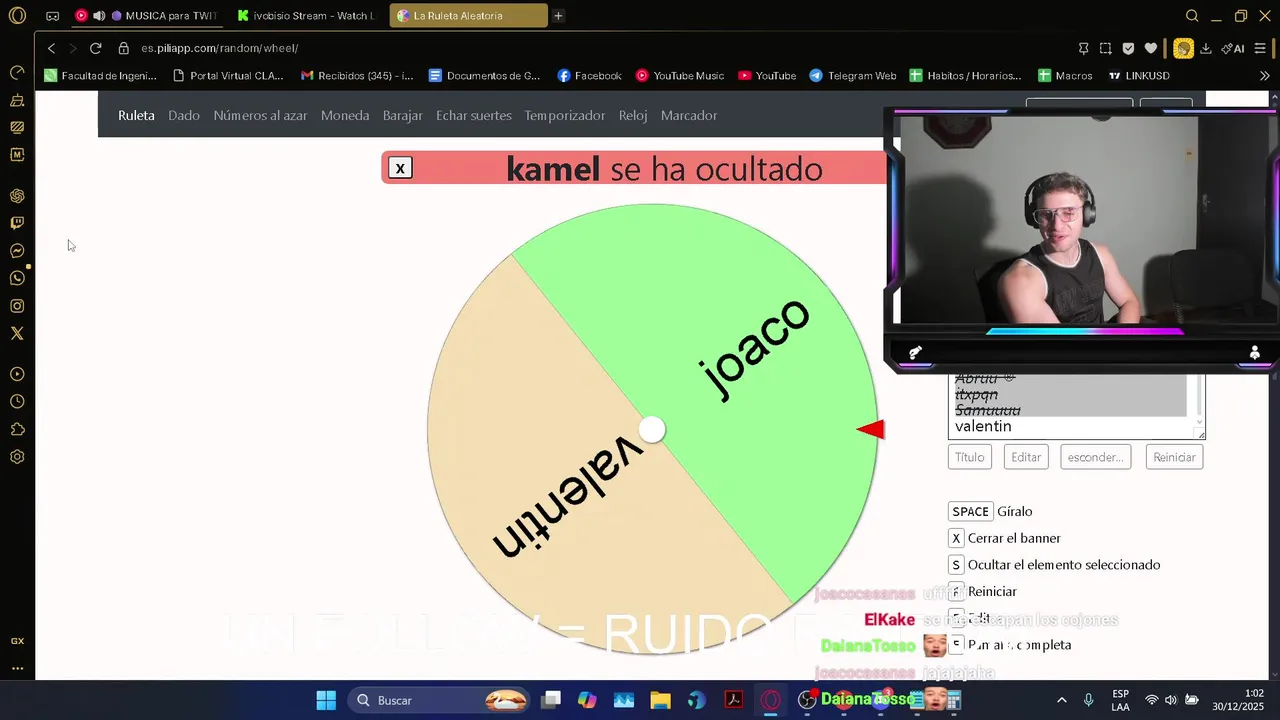1280x720 pixels.
Task: Open Echar suertes in the nav bar
Action: 474,115
